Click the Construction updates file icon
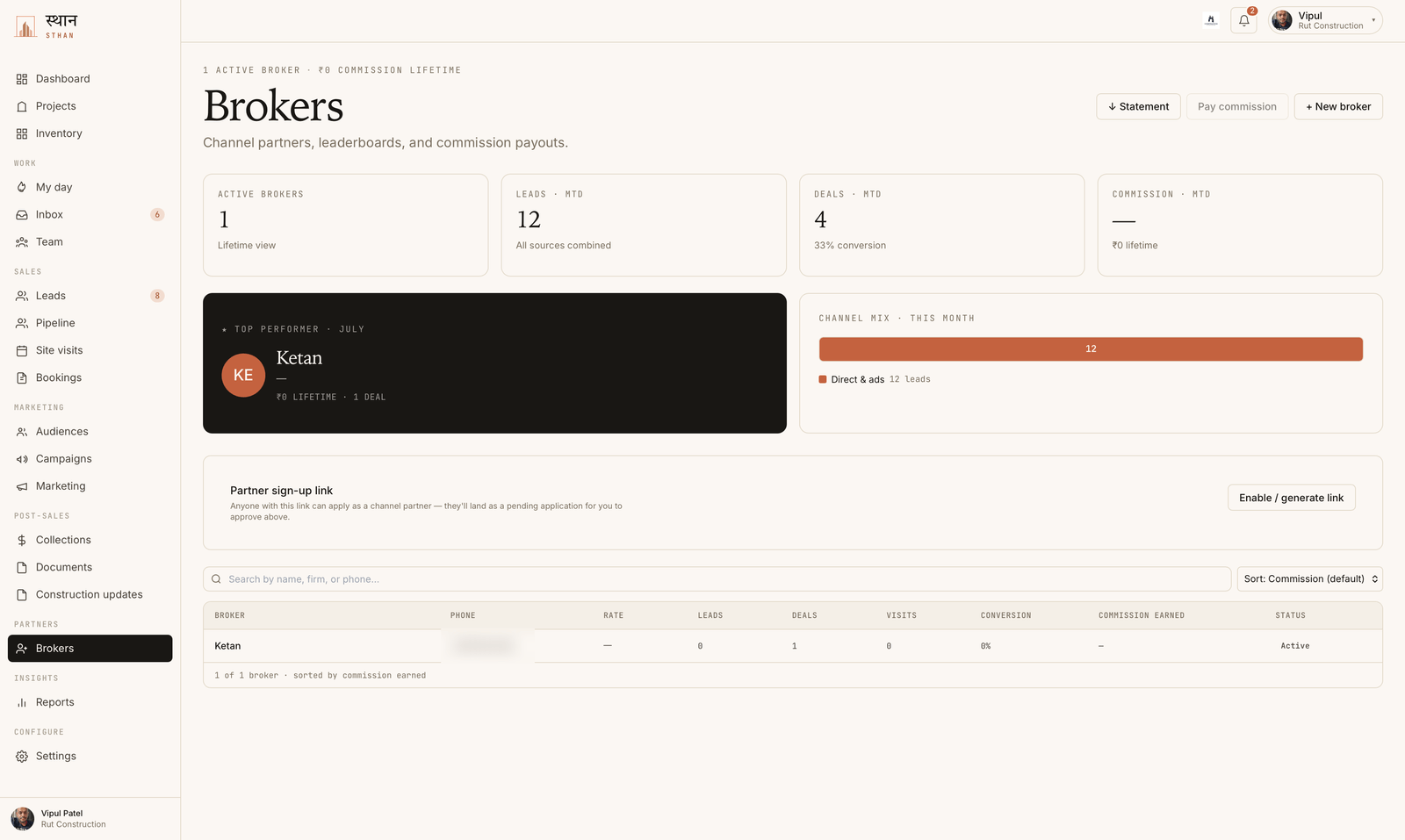1405x840 pixels. (x=22, y=594)
